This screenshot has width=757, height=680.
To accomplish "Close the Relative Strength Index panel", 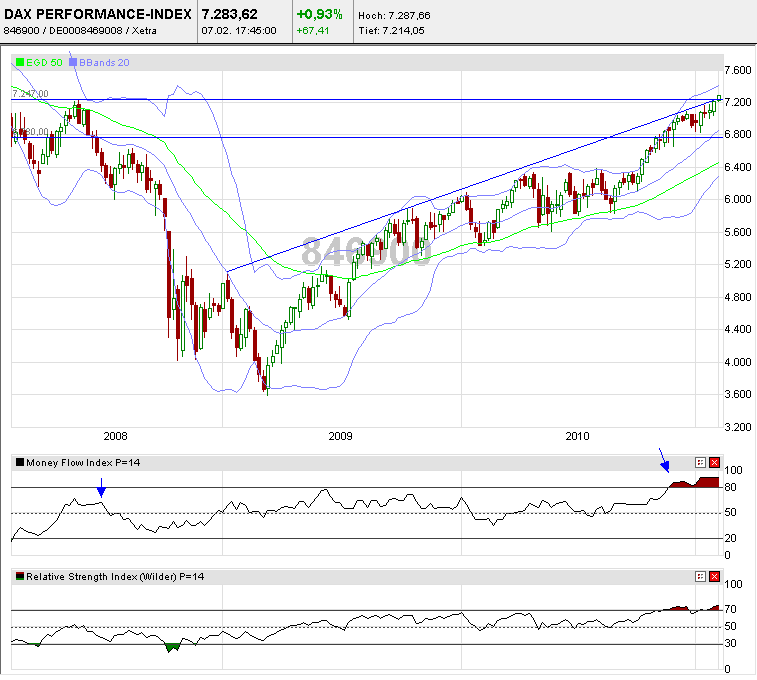I will pyautogui.click(x=715, y=576).
